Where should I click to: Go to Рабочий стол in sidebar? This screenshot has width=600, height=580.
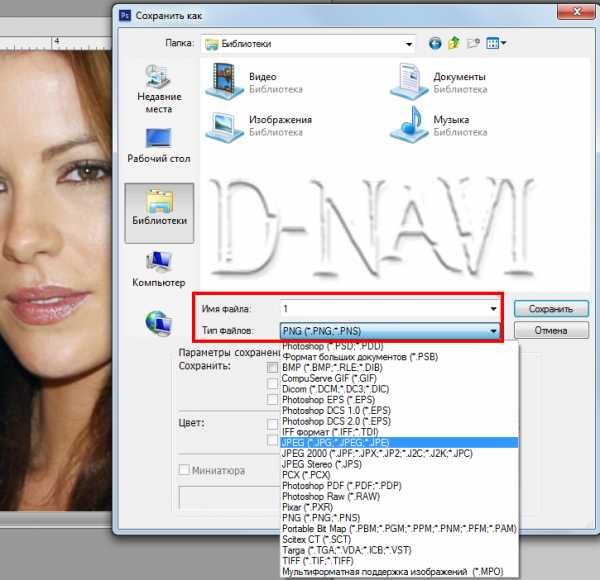(159, 146)
